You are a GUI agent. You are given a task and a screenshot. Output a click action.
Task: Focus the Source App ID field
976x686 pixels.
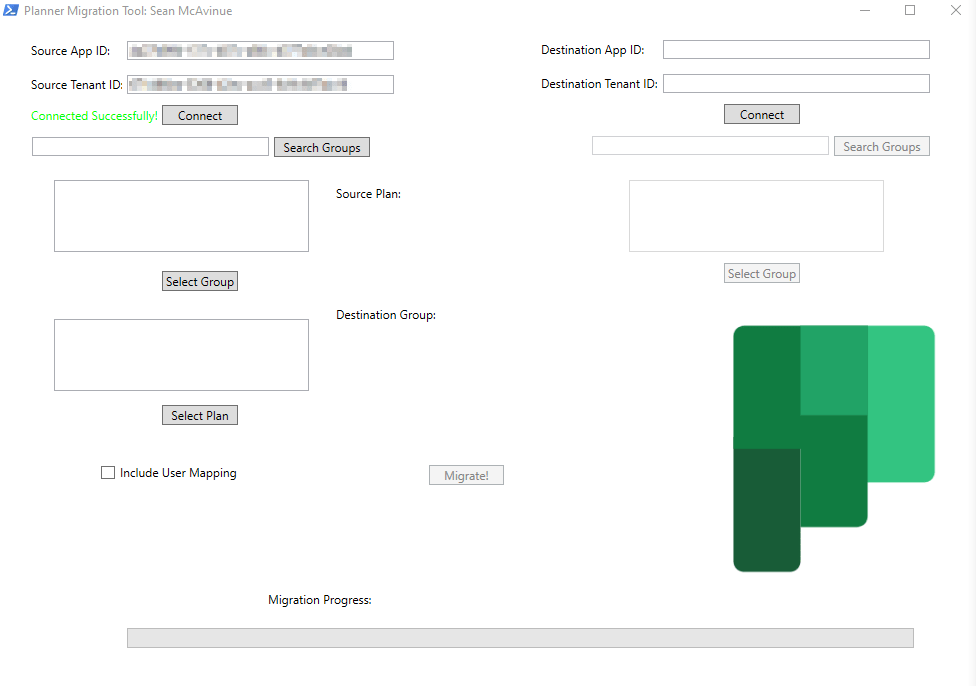[260, 51]
